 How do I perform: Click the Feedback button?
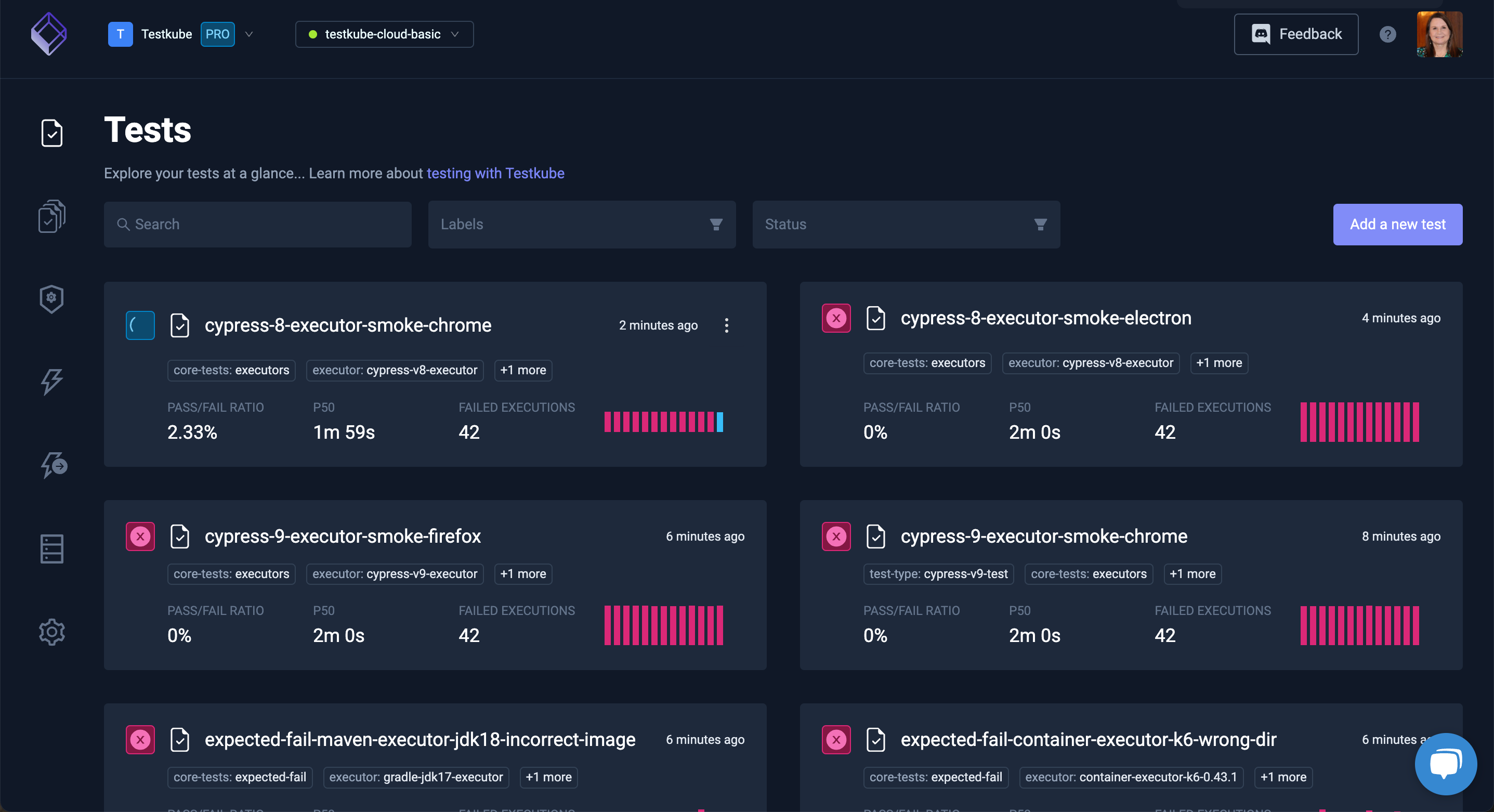tap(1296, 34)
